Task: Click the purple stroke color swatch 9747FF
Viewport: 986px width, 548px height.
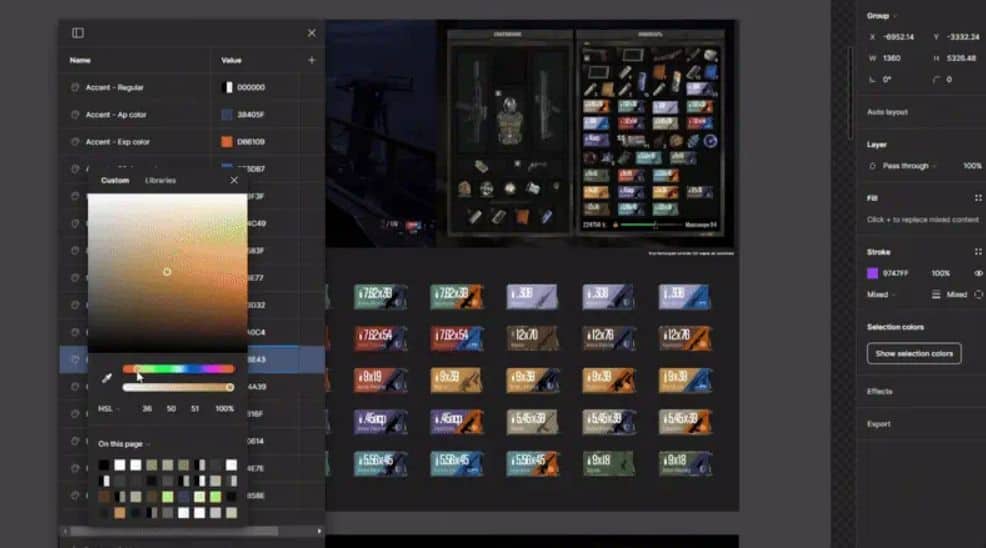Action: point(873,273)
